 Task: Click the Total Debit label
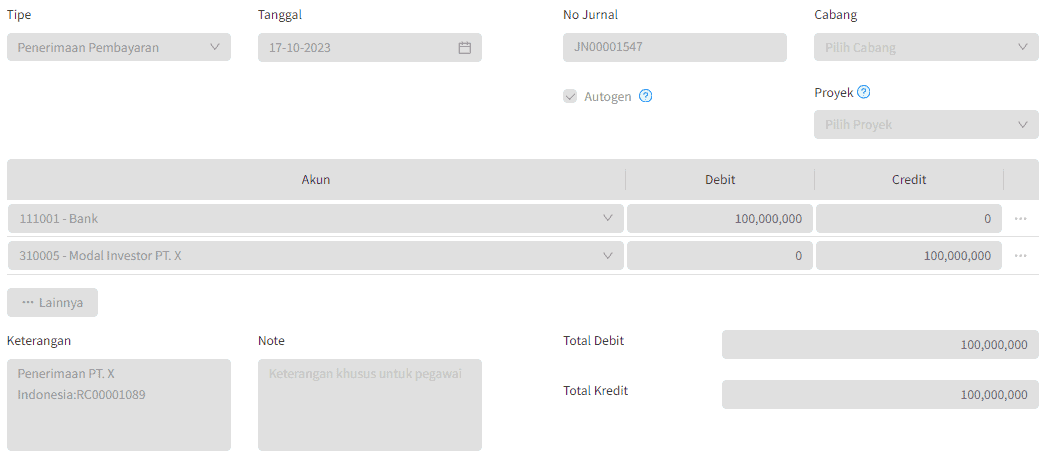[593, 341]
